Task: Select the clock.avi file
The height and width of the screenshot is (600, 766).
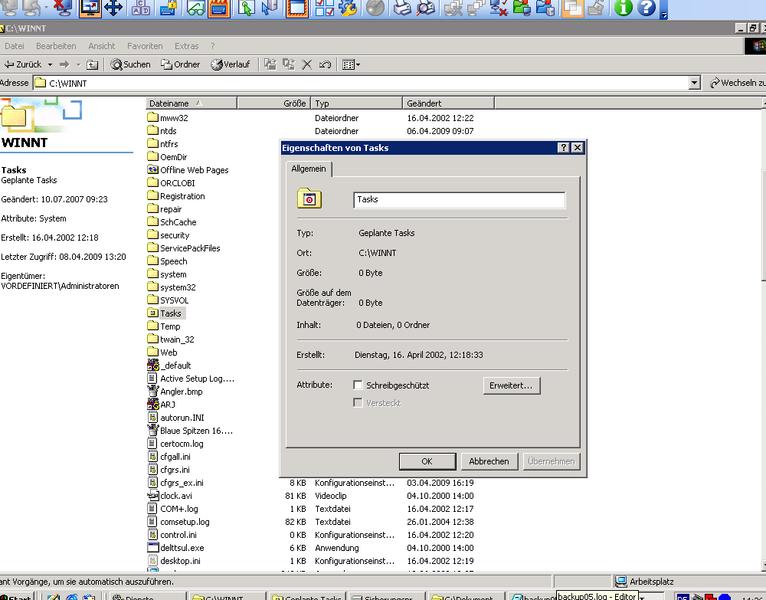Action: [170, 496]
